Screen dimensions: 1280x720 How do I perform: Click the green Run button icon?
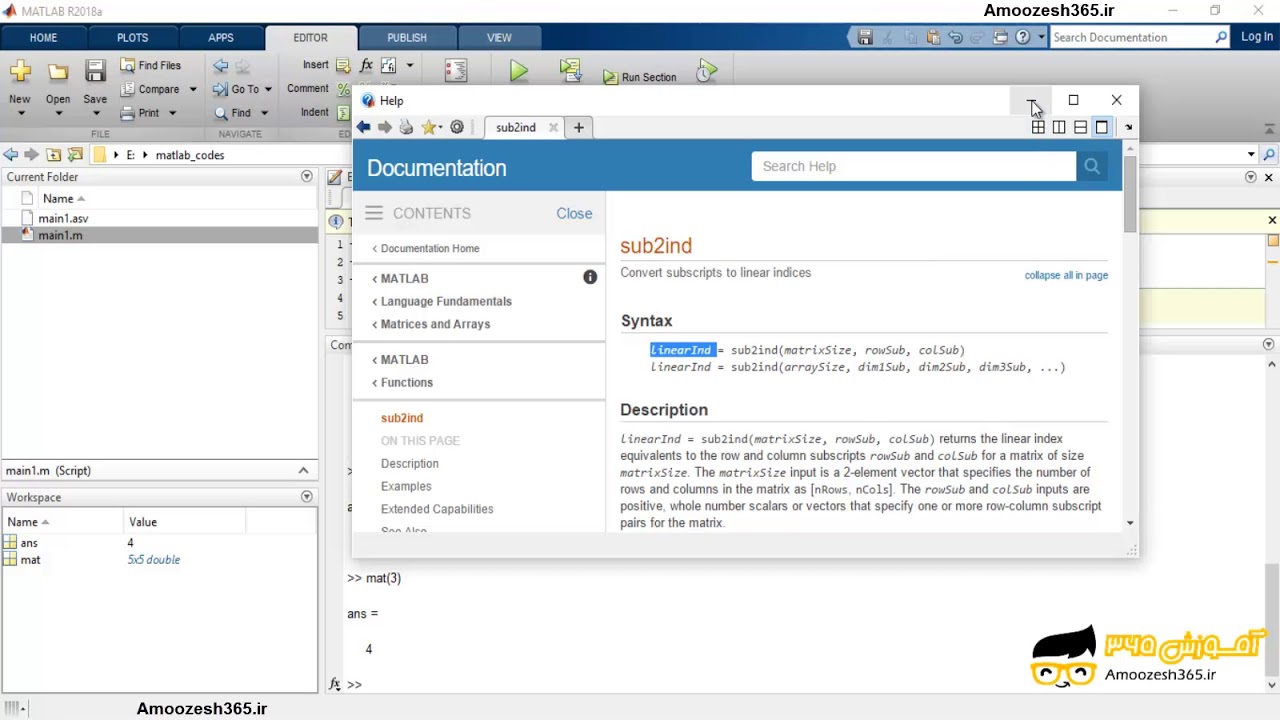[x=518, y=71]
